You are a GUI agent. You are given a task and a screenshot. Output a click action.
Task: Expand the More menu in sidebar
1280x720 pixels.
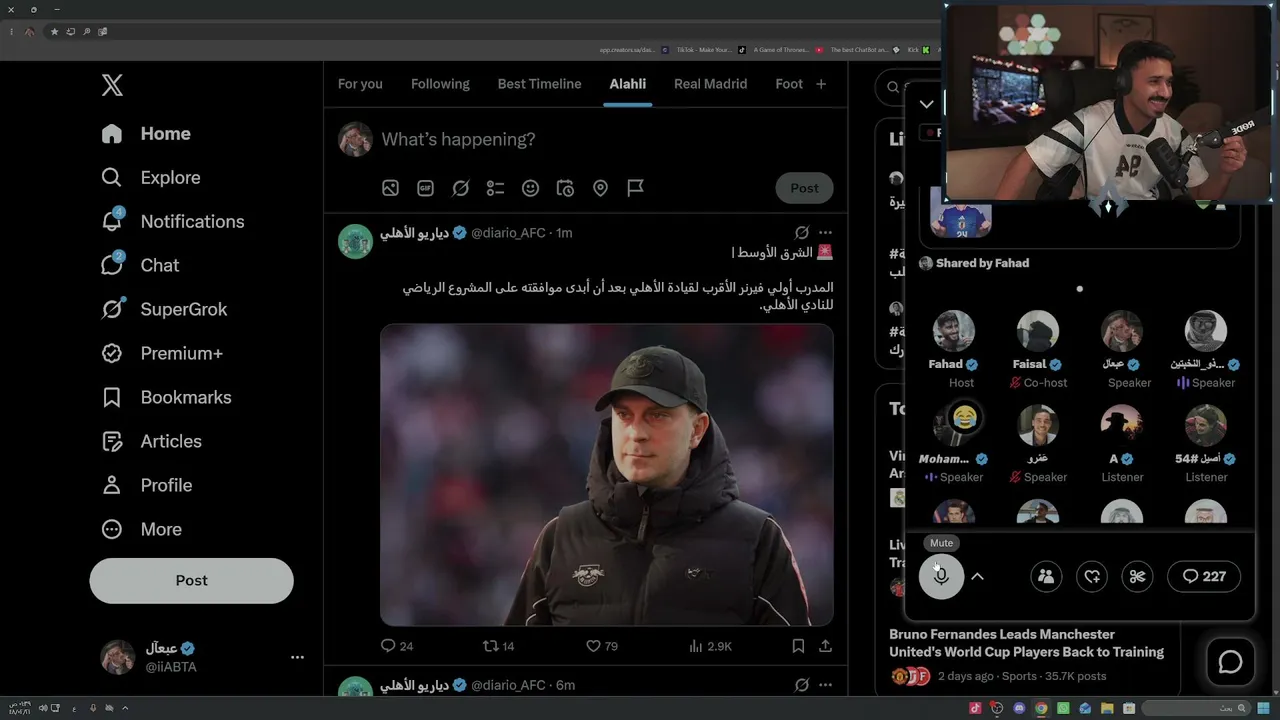click(x=141, y=530)
